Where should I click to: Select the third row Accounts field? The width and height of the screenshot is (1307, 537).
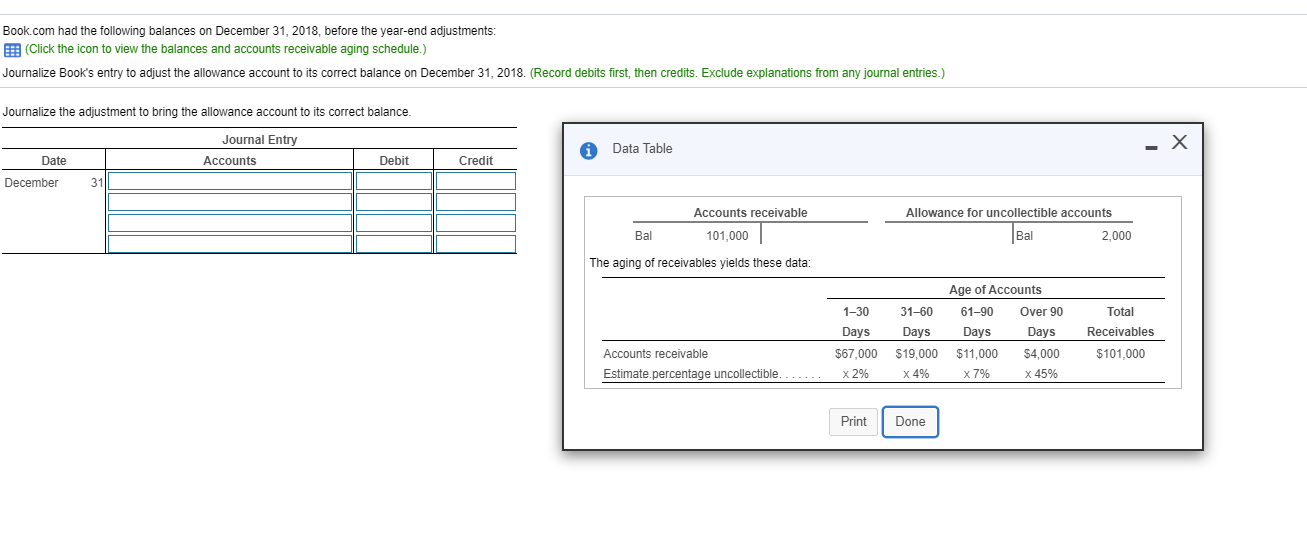point(230,223)
